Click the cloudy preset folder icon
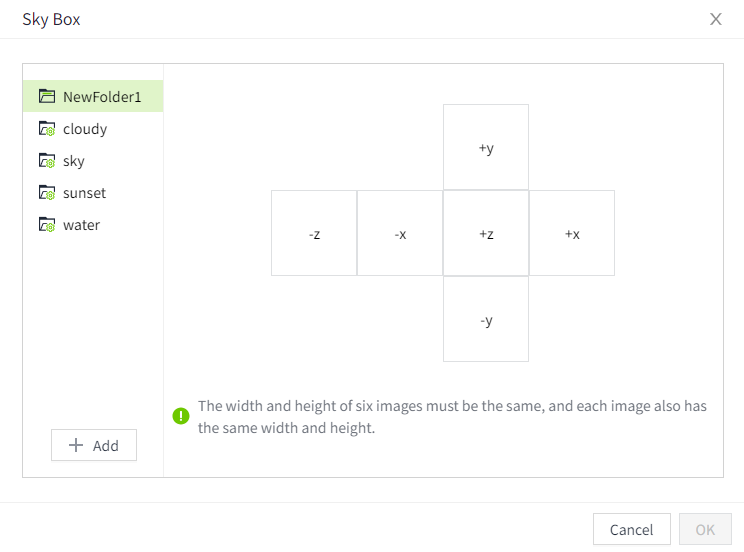Image resolution: width=744 pixels, height=552 pixels. (x=47, y=129)
